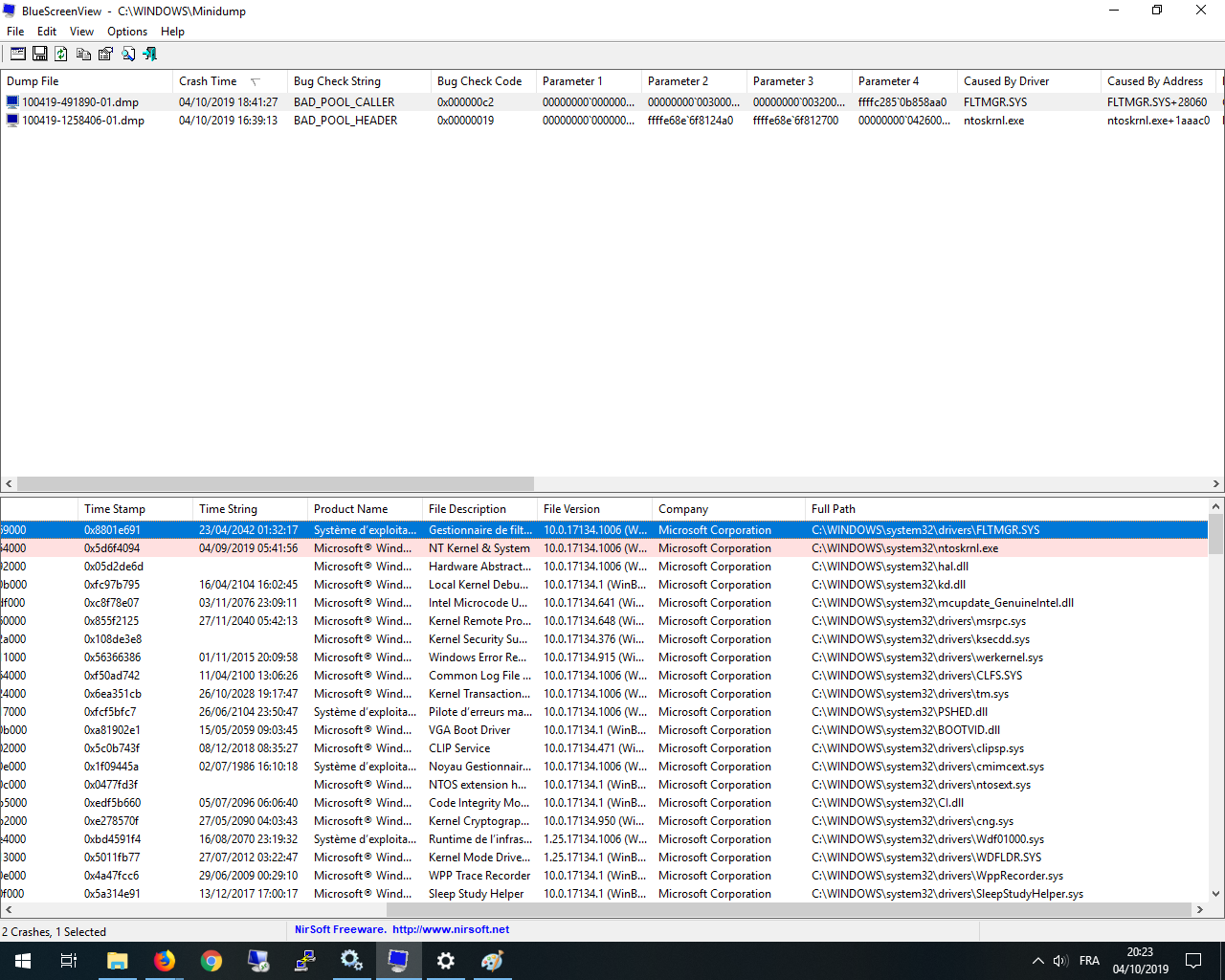Sort lower pane by File Description header
The height and width of the screenshot is (980, 1225).
coord(479,509)
